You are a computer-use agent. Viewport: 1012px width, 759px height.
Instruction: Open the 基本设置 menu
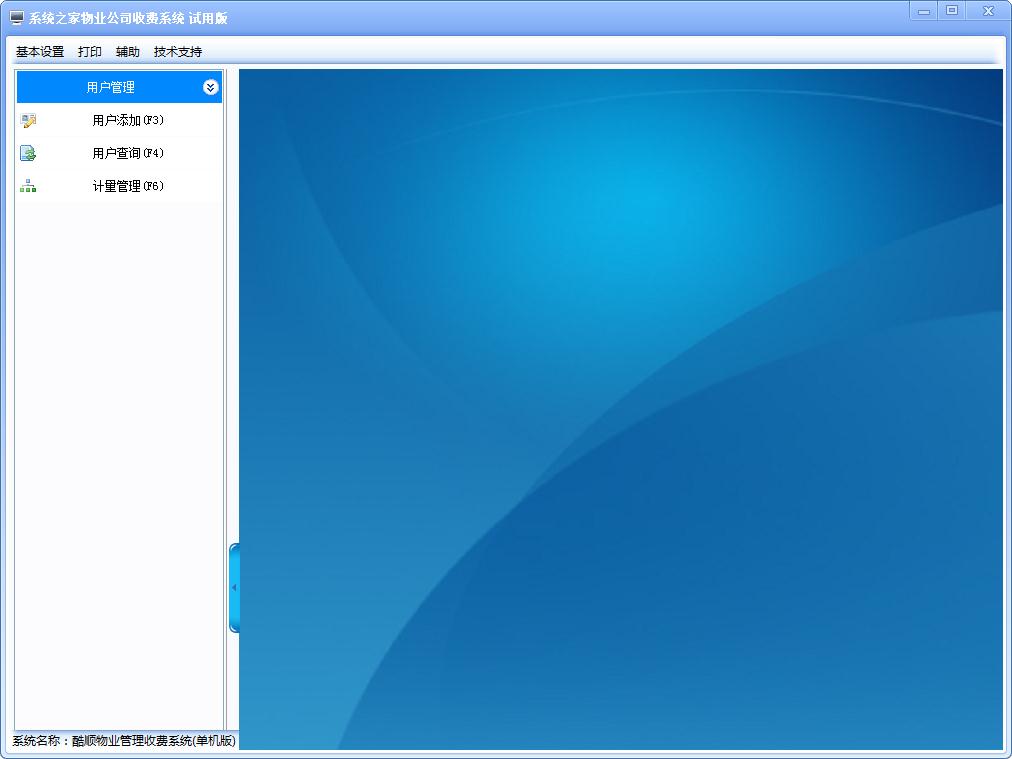click(x=40, y=52)
